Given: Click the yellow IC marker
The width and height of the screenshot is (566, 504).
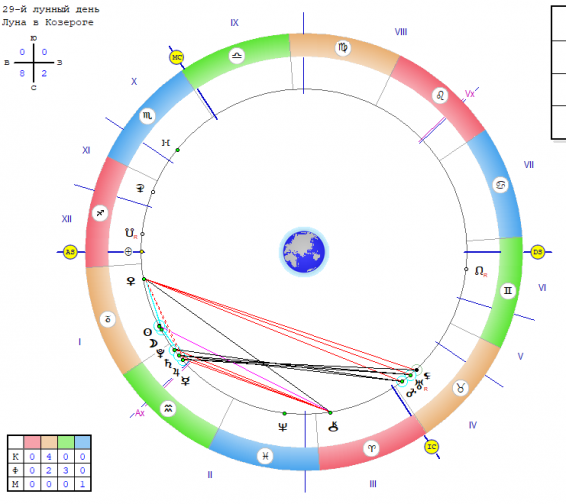Looking at the screenshot, I should pos(431,447).
